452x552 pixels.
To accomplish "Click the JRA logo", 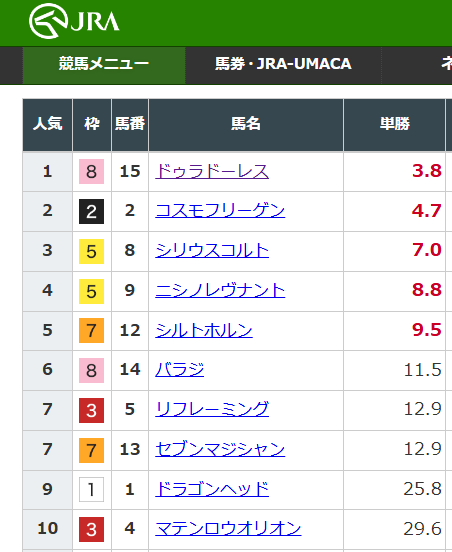I will tap(74, 21).
